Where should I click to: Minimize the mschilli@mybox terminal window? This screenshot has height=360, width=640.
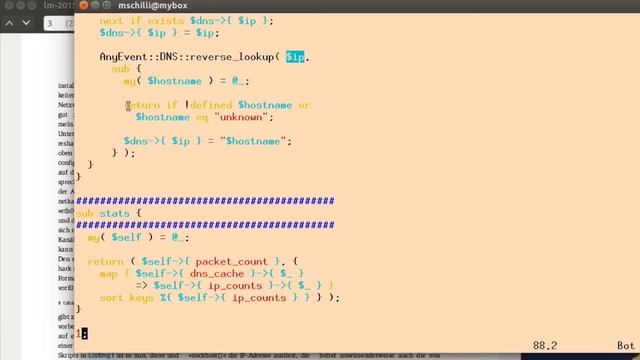95,5
